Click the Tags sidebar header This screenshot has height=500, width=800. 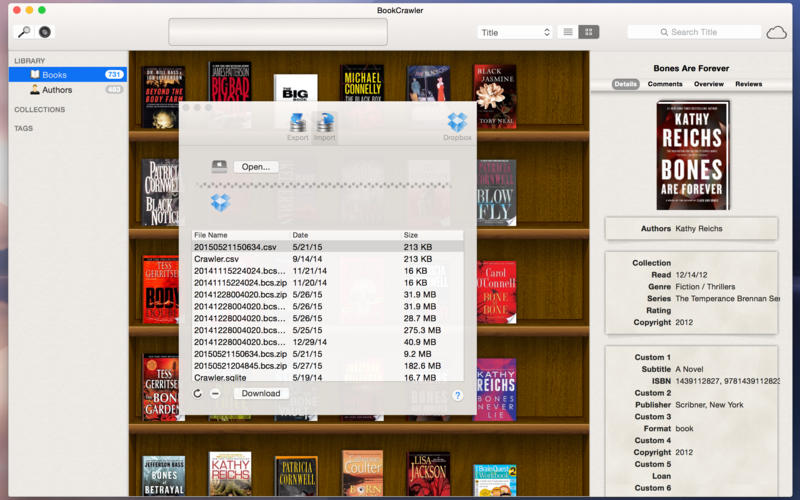click(23, 128)
